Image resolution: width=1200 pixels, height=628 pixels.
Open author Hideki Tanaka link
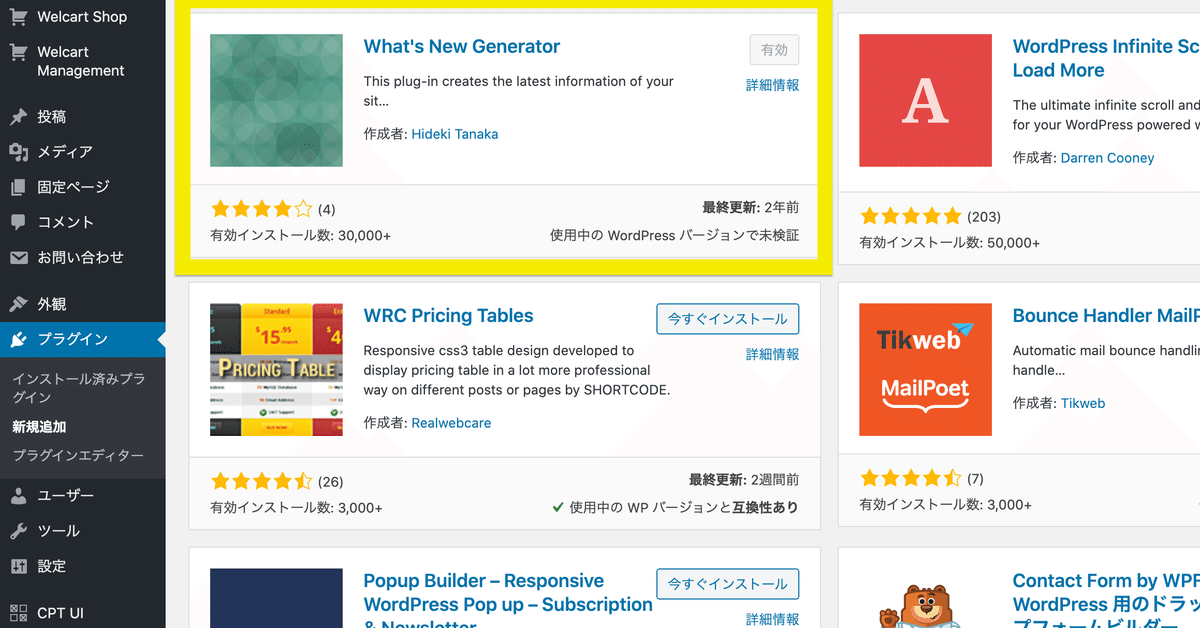[454, 134]
